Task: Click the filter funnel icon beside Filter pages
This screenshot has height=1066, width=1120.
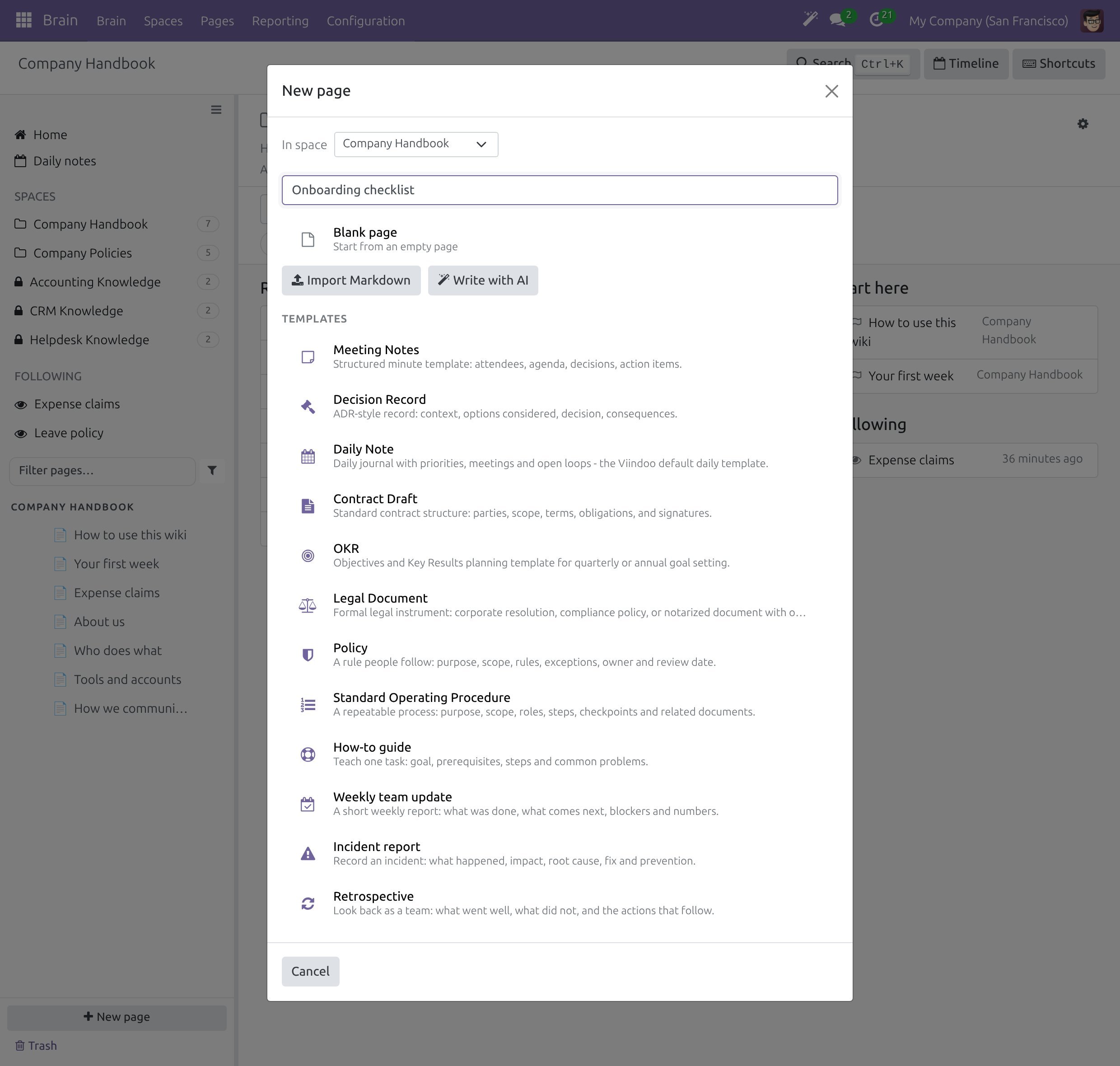Action: [x=212, y=471]
